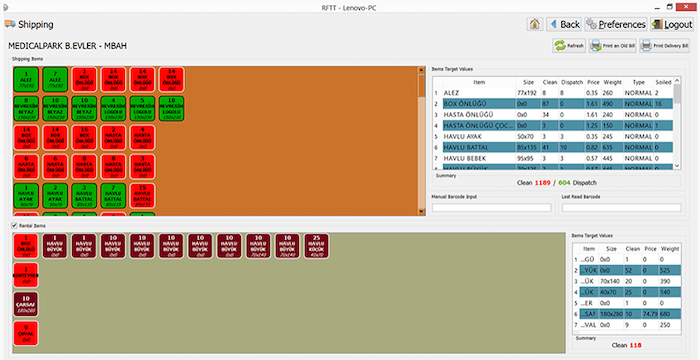
Task: Click the Last Read Barcode field
Action: point(621,208)
